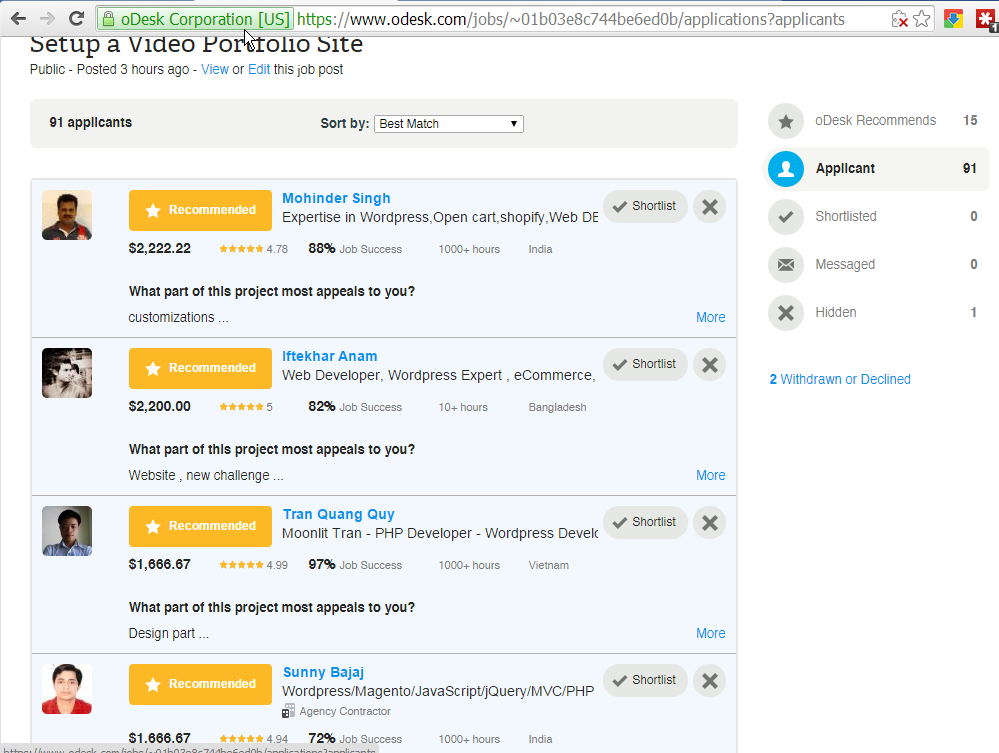Hide Iftekhar Anam with the X button
This screenshot has height=753, width=999.
710,364
